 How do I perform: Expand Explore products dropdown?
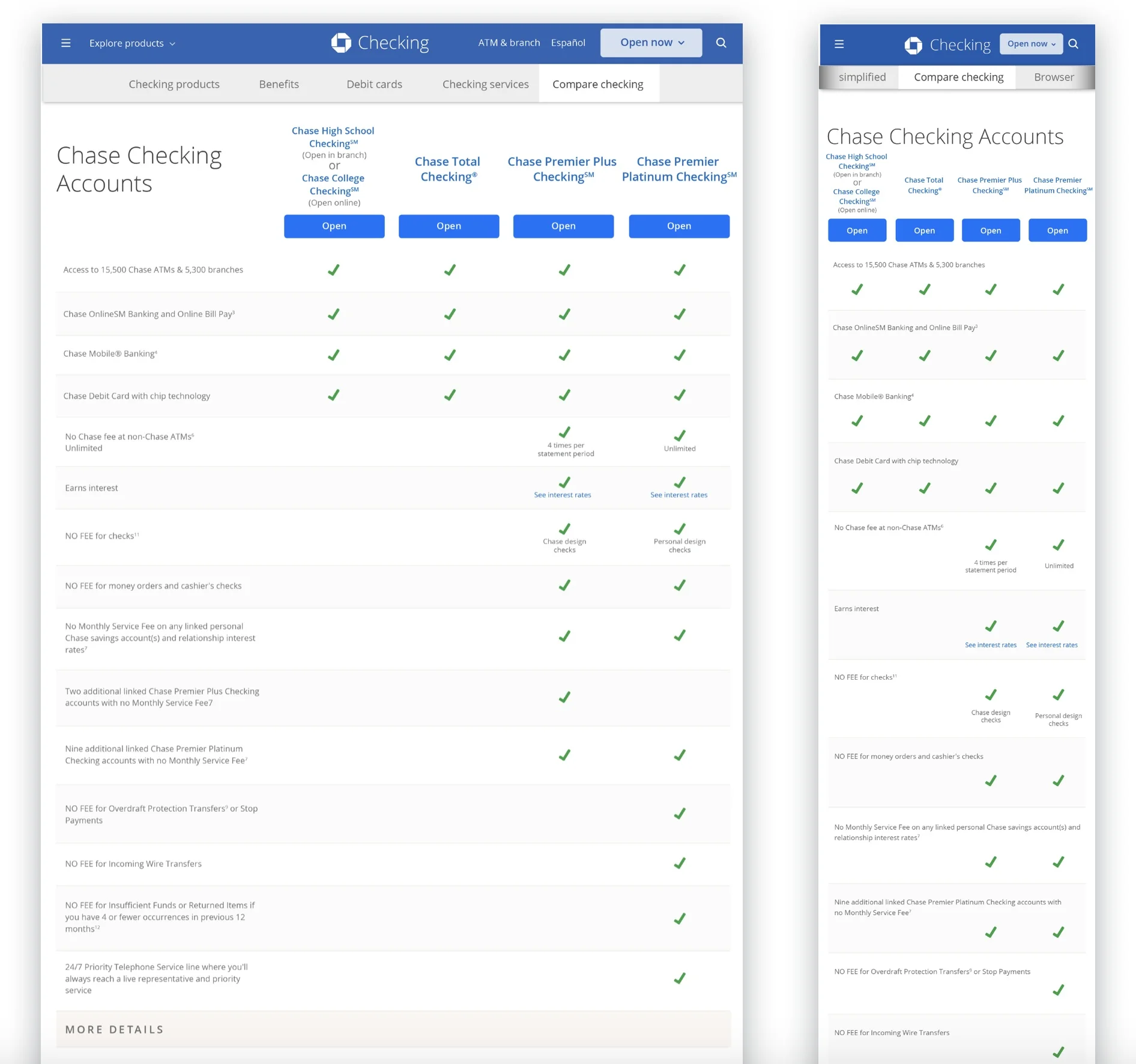click(132, 43)
